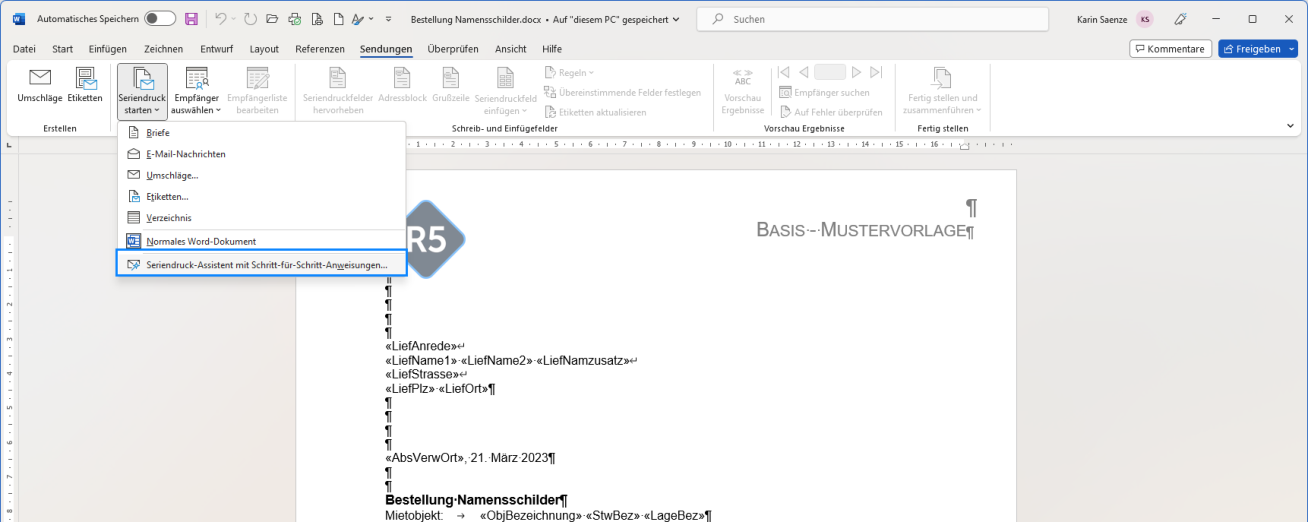The image size is (1308, 522).
Task: Click the quick print printer icon
Action: tap(294, 19)
